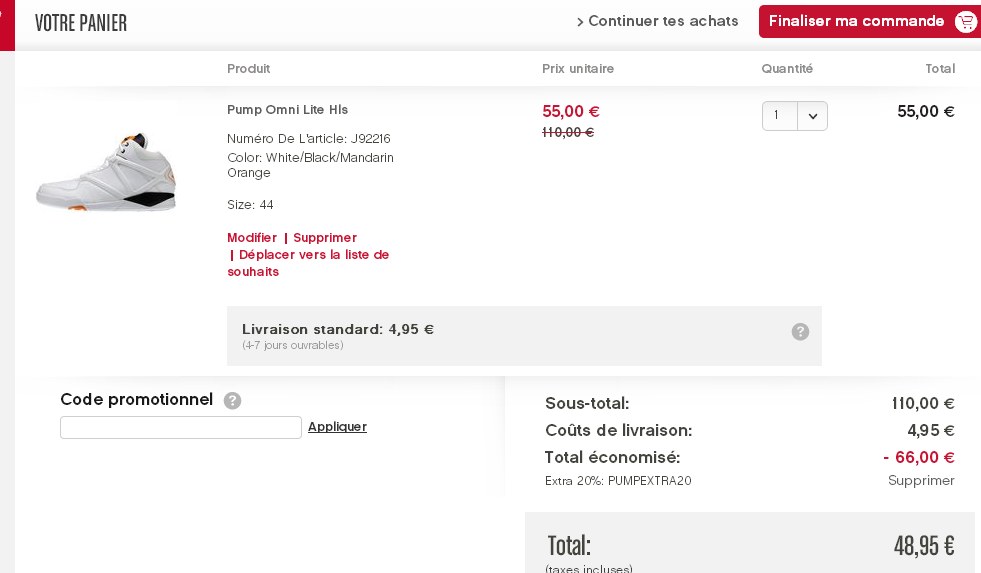981x573 pixels.
Task: Click the chevron before Continuer tes achats
Action: [x=580, y=22]
